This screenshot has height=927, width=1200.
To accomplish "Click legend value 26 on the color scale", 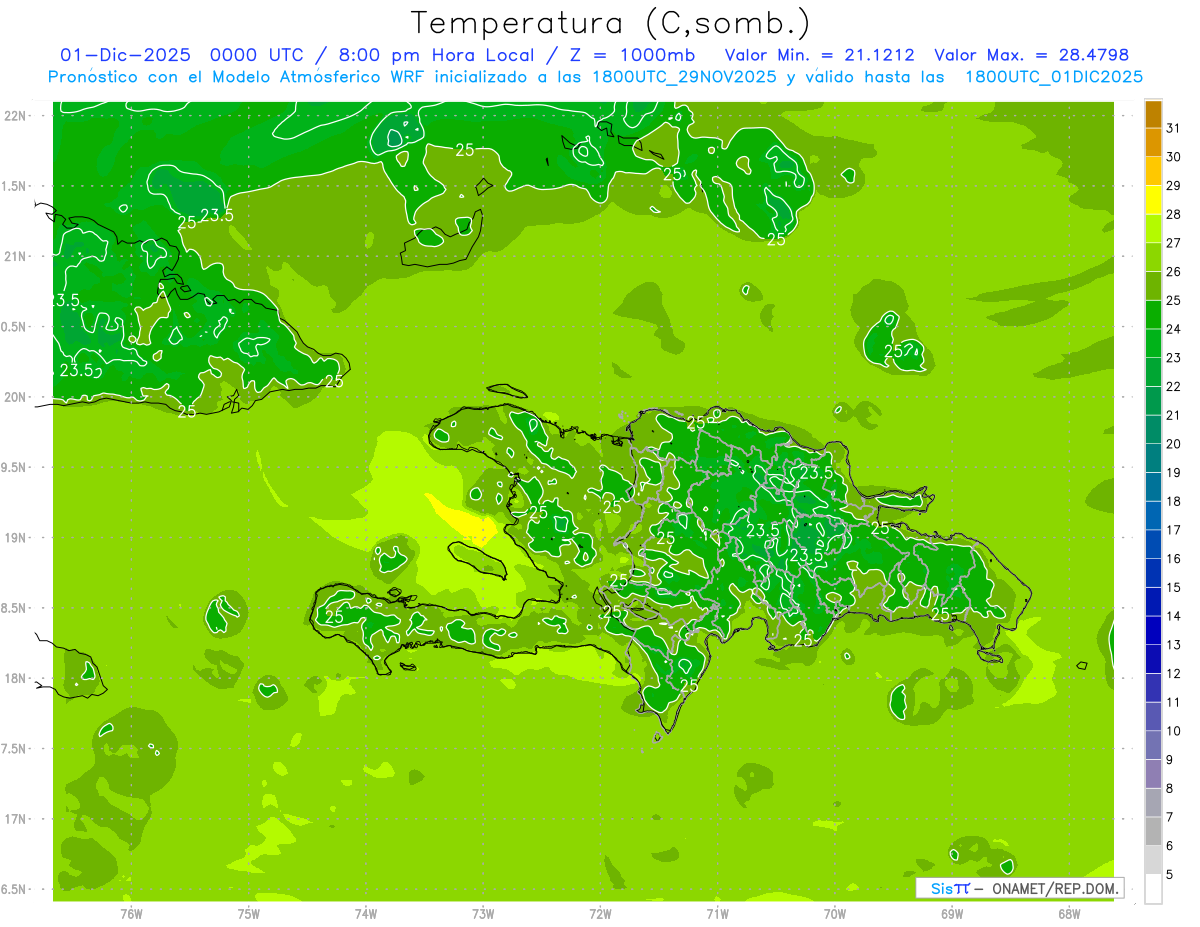I will coord(1174,272).
